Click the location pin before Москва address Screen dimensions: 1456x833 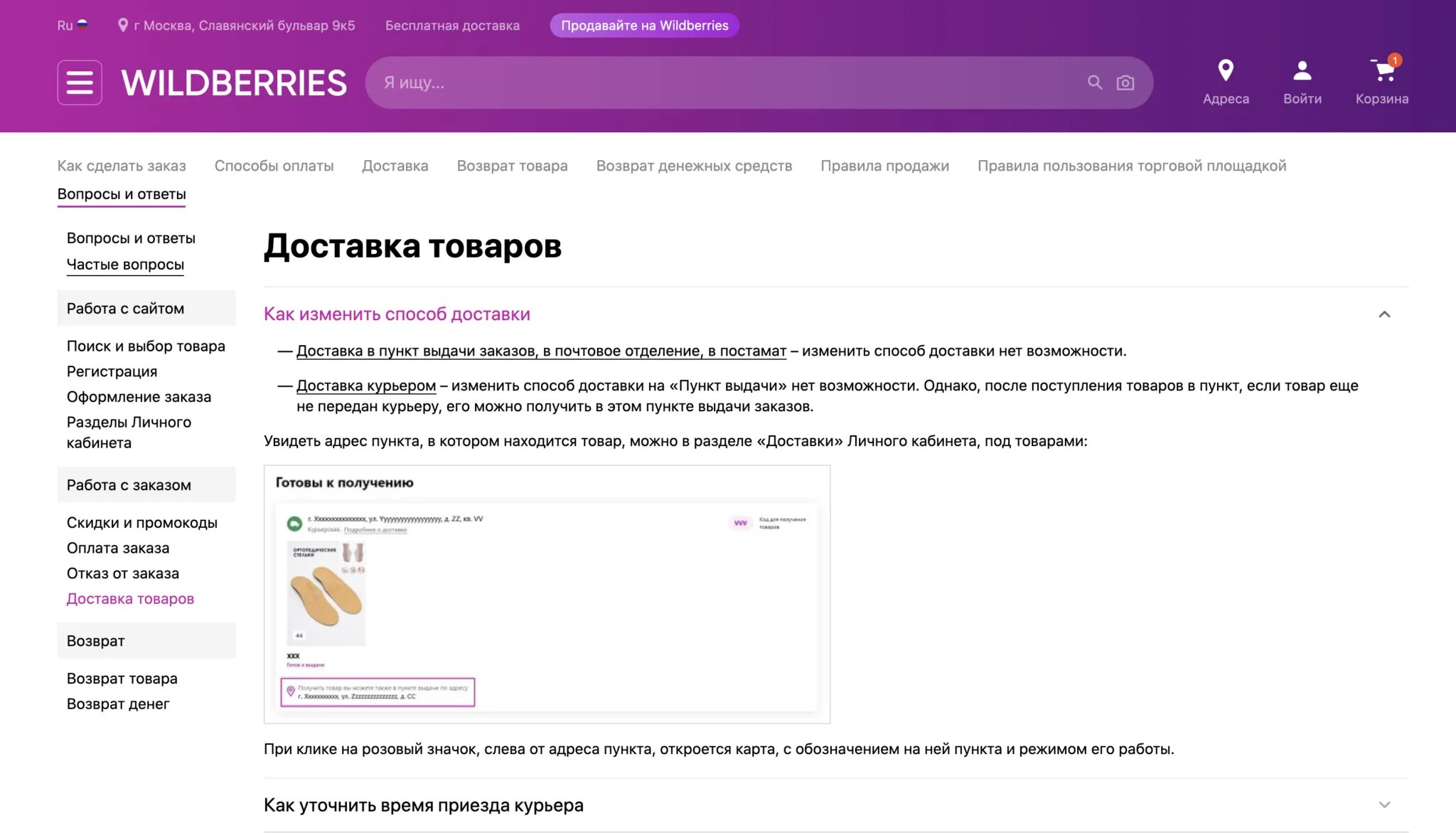(x=123, y=26)
